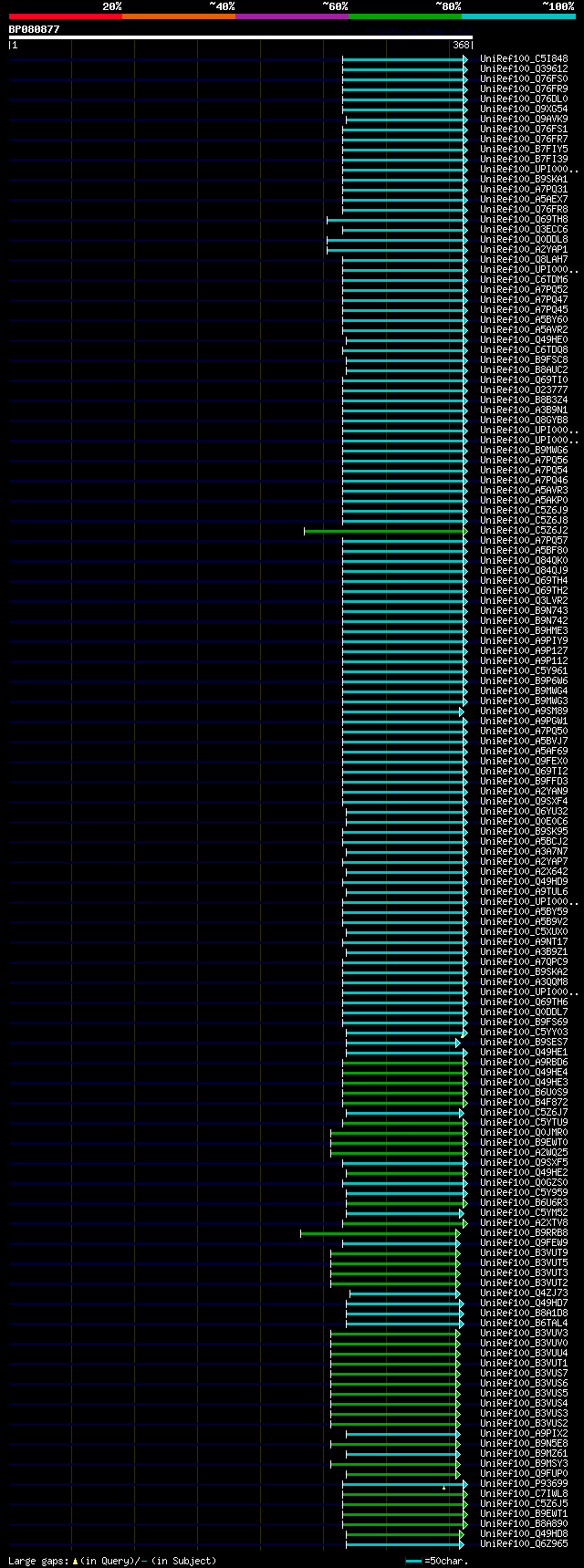Select the UniRef100_A3A7N7 label

524,852
